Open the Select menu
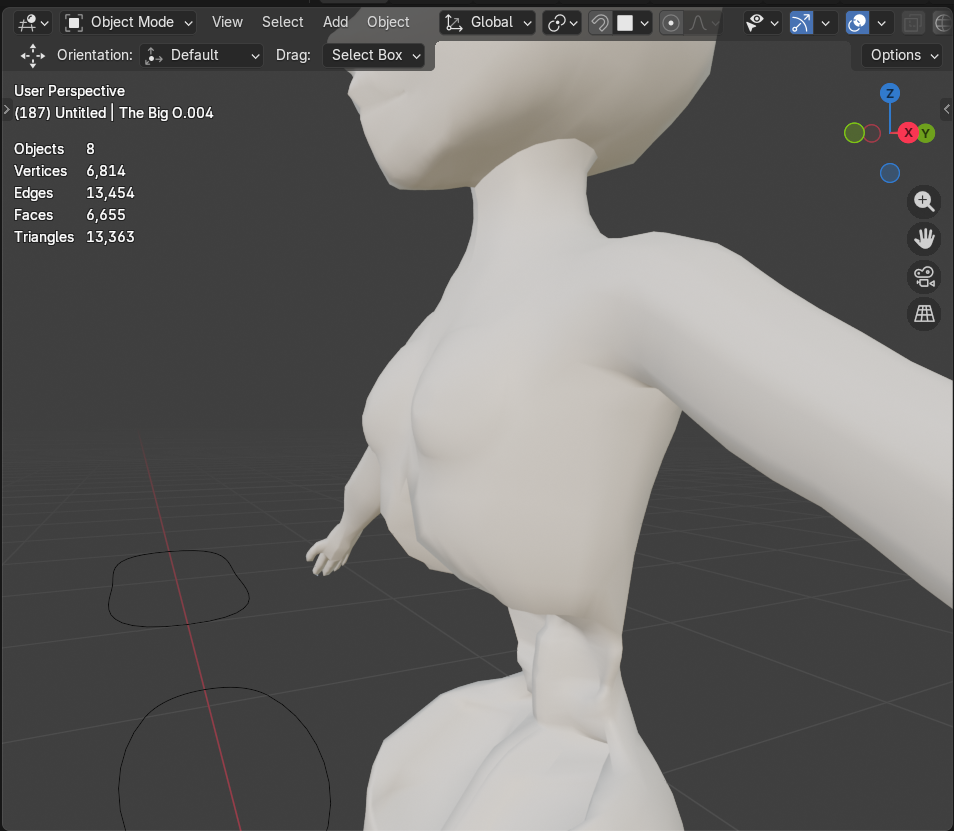This screenshot has width=954, height=831. pos(282,23)
